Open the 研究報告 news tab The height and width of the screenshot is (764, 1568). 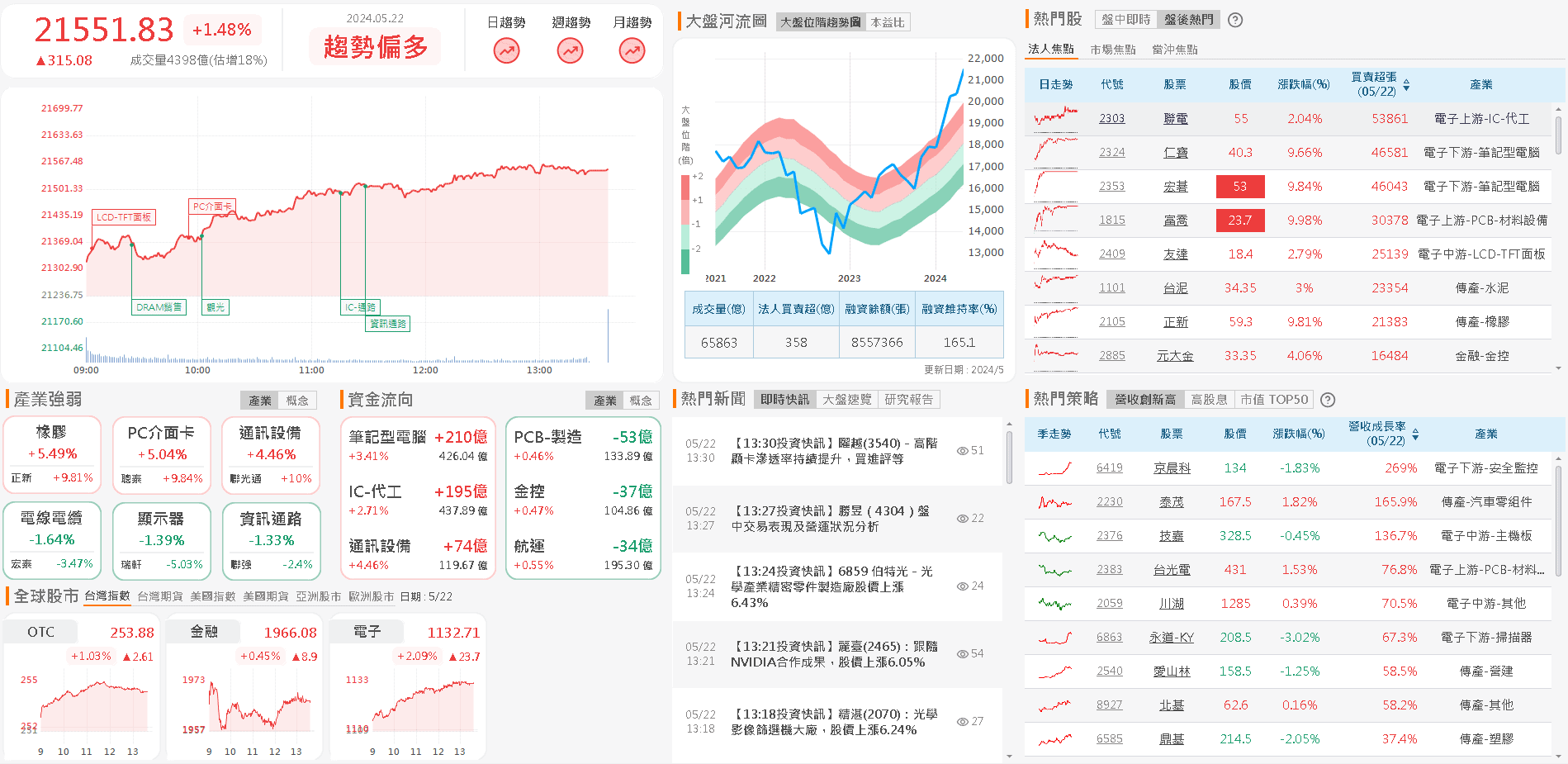pos(909,400)
